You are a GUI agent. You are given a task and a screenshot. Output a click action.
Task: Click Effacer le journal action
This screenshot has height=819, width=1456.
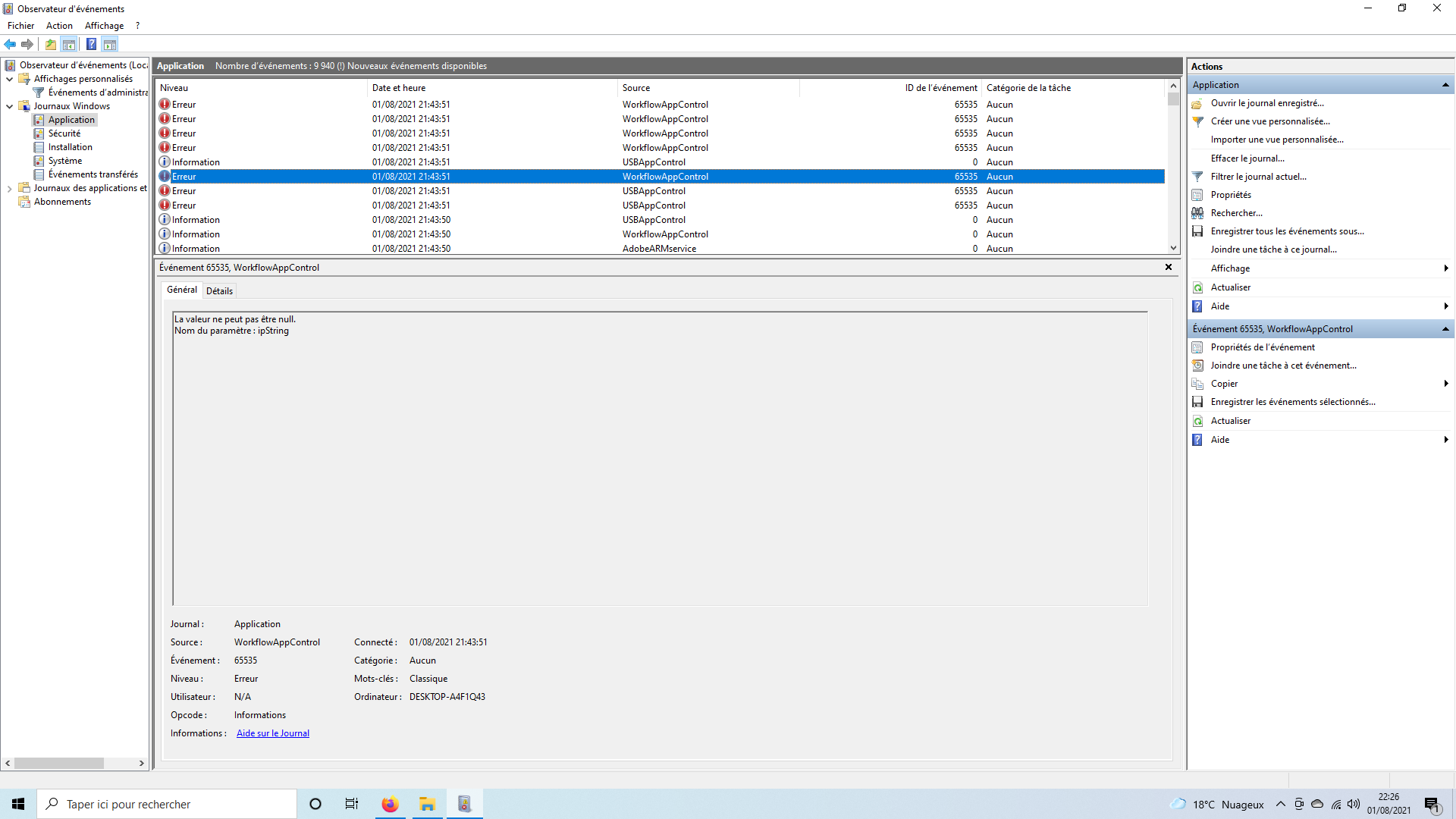tap(1247, 158)
